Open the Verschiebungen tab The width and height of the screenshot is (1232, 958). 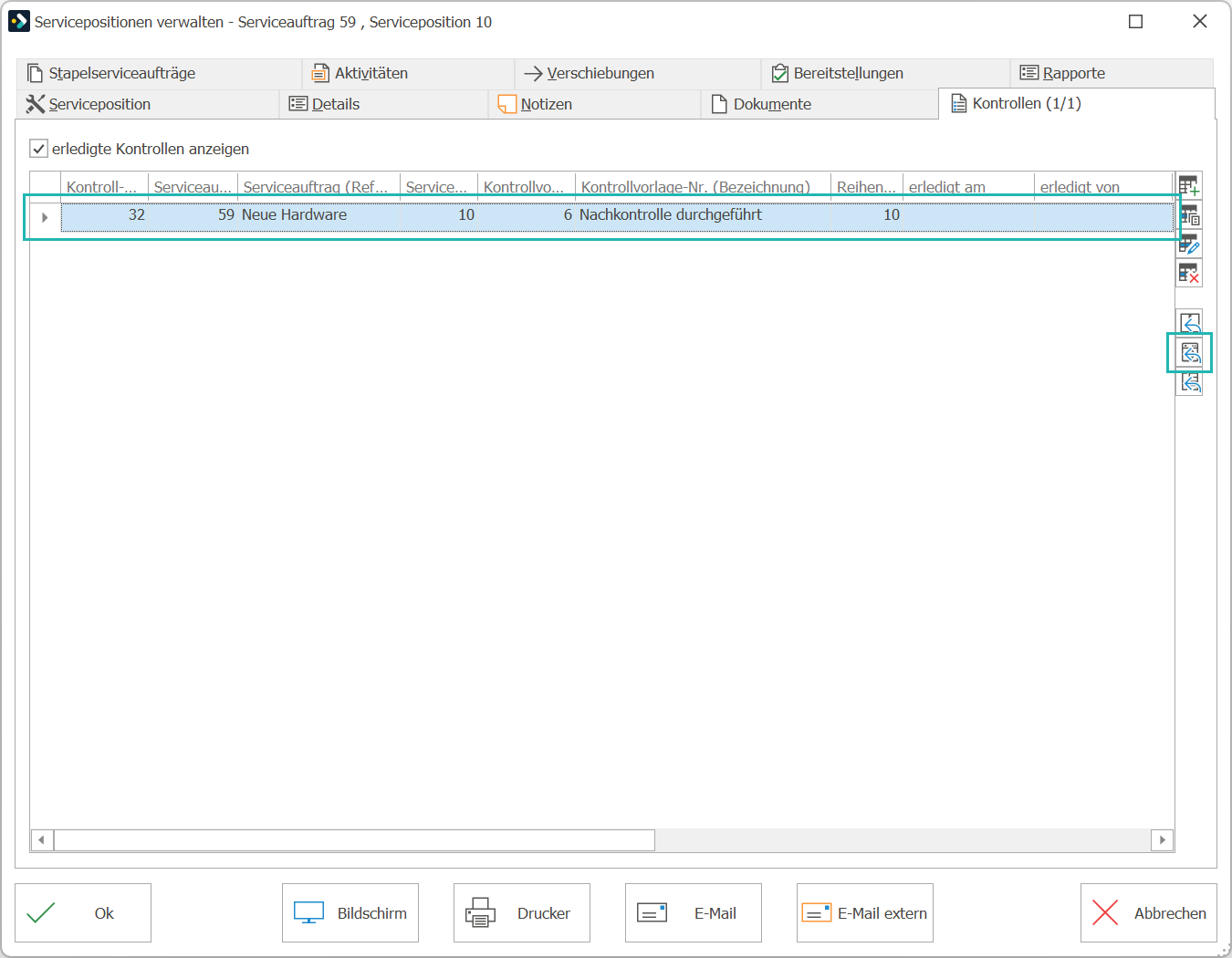638,73
